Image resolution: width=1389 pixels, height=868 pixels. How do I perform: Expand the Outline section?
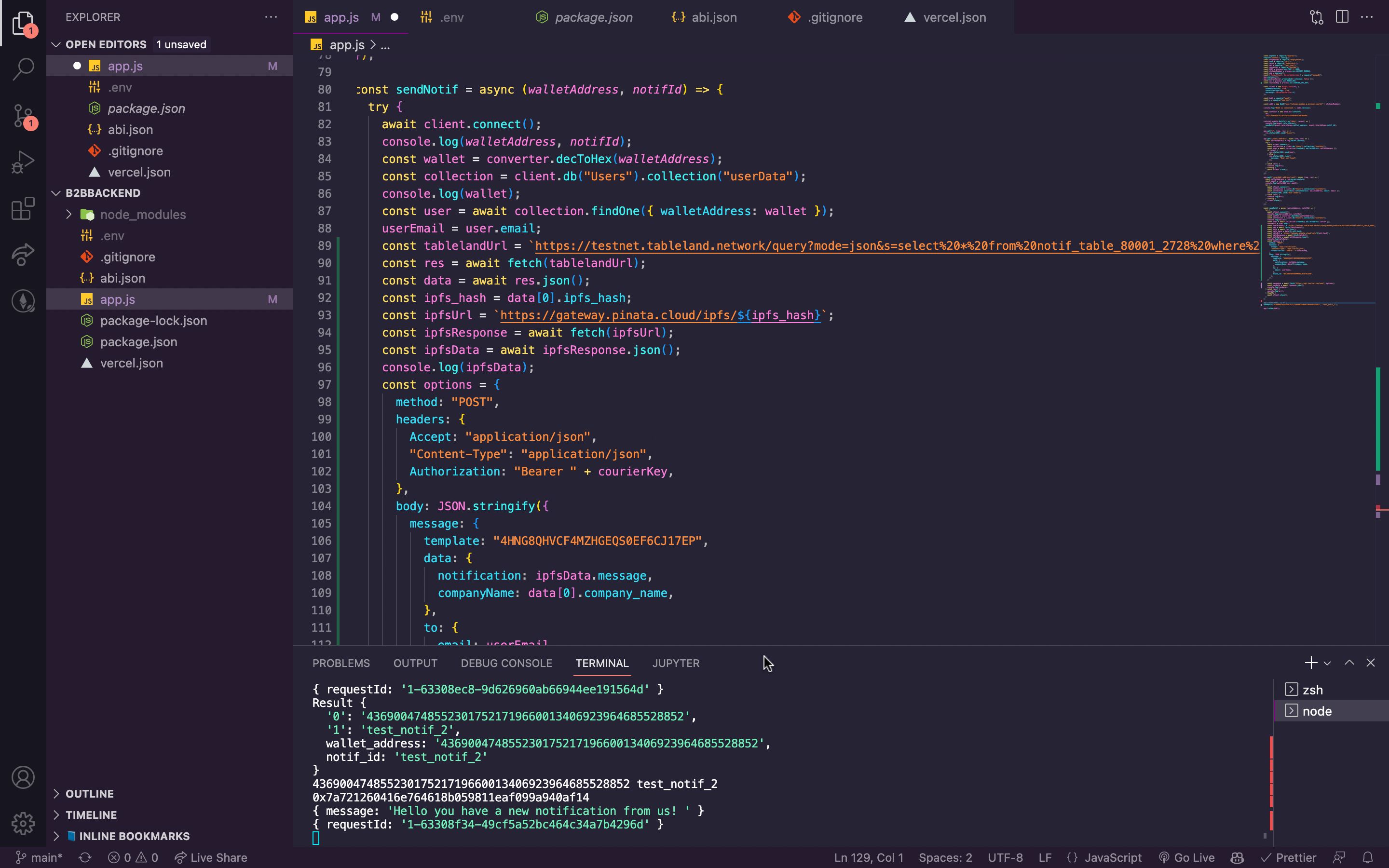[x=56, y=793]
